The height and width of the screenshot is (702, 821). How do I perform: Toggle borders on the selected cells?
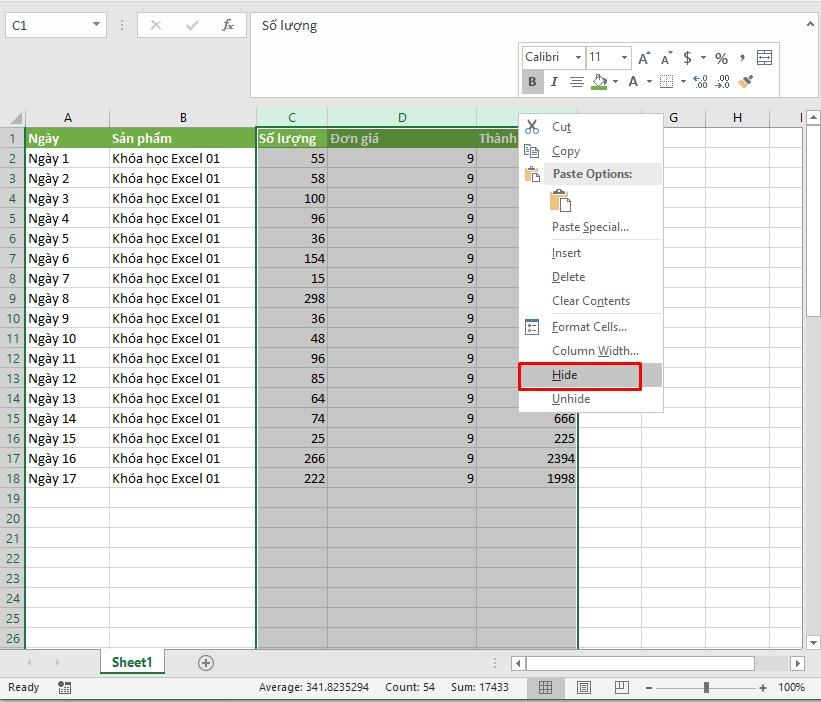(x=665, y=81)
